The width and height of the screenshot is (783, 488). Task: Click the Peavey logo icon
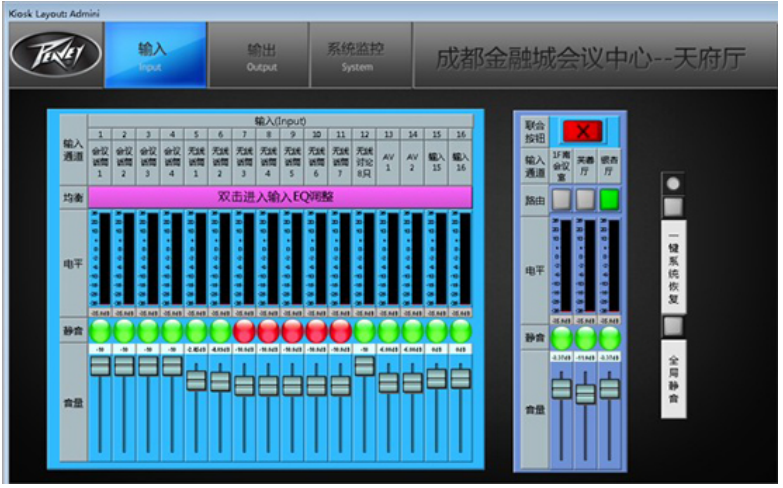tap(55, 53)
